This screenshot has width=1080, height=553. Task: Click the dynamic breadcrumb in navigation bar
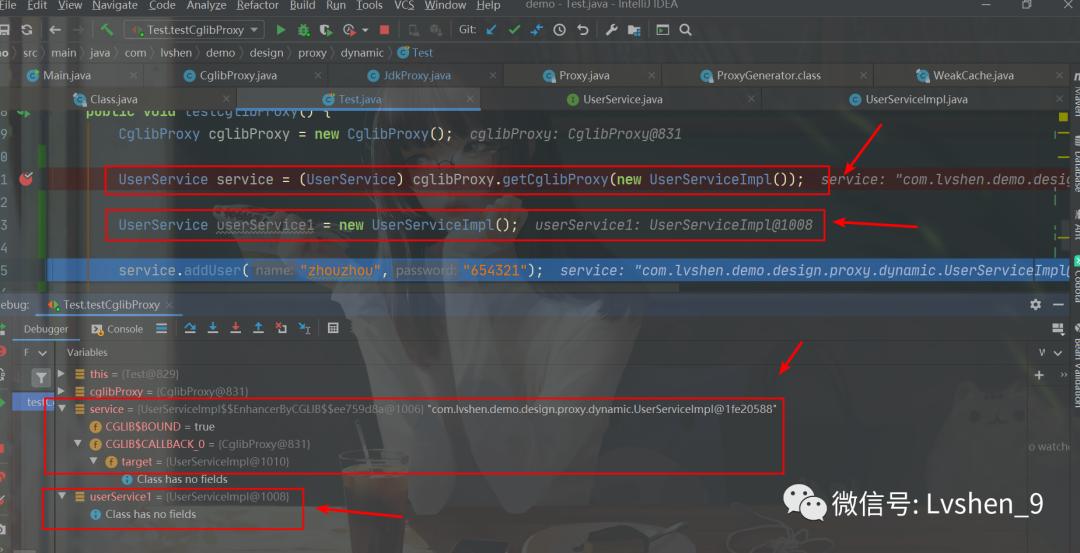[x=361, y=53]
